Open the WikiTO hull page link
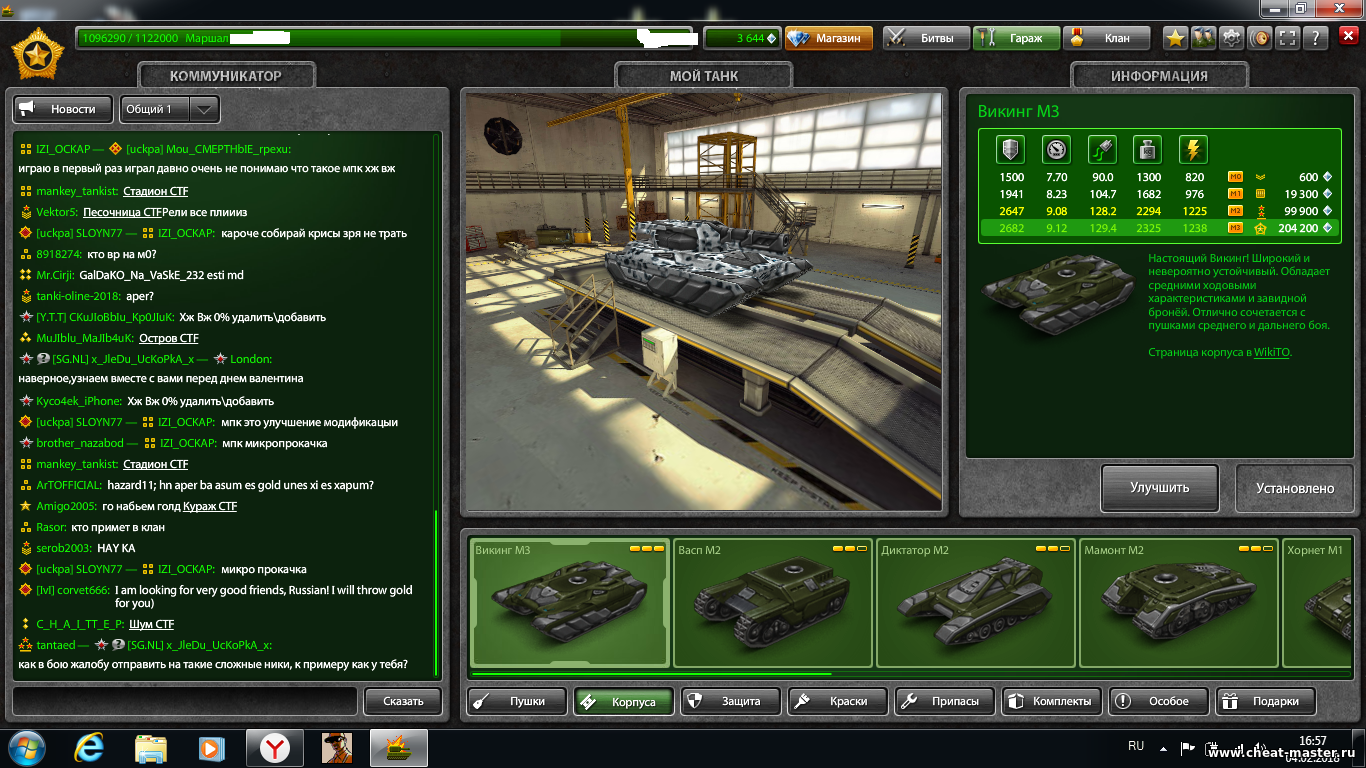 (1271, 352)
